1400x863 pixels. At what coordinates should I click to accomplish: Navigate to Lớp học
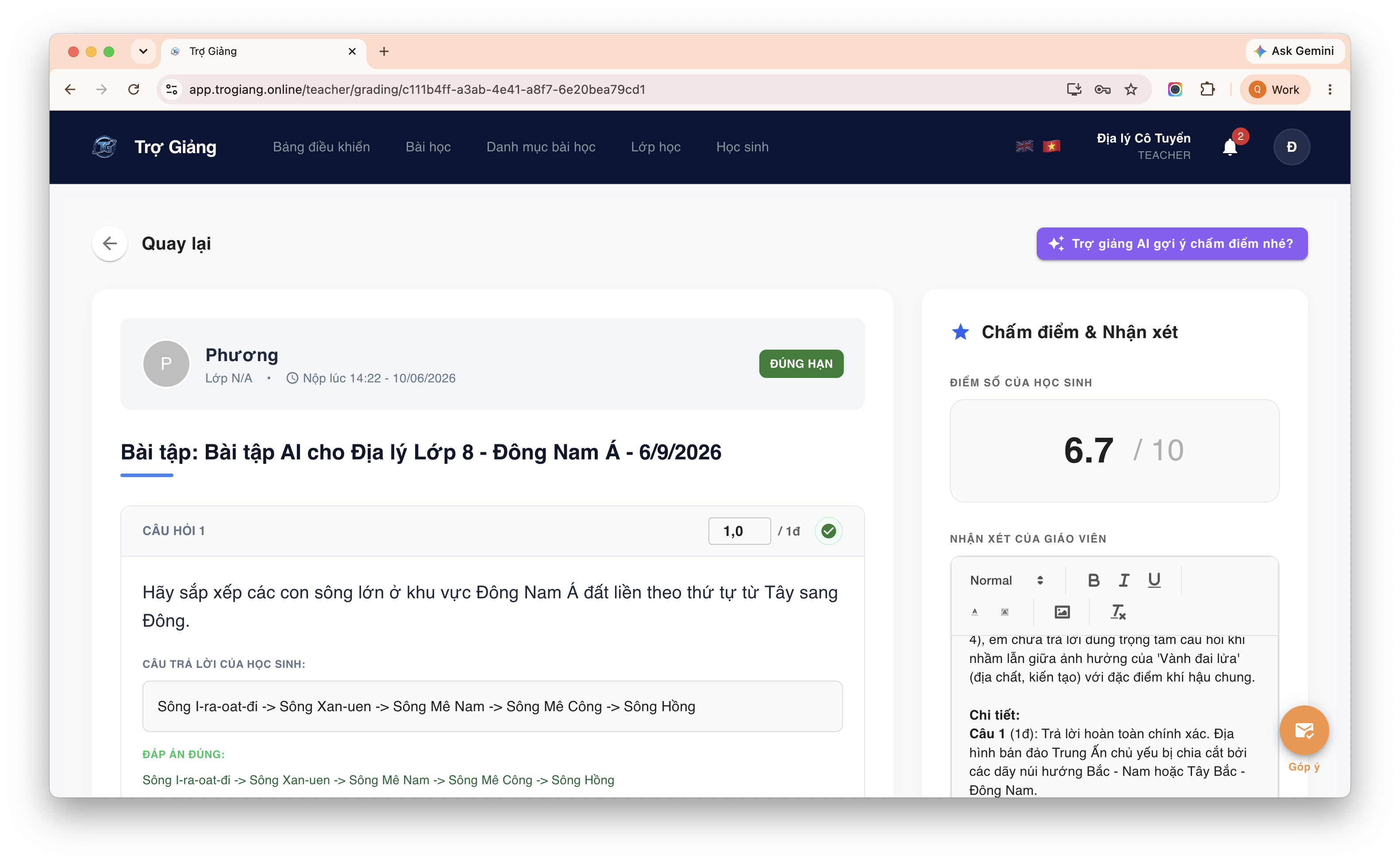point(655,146)
